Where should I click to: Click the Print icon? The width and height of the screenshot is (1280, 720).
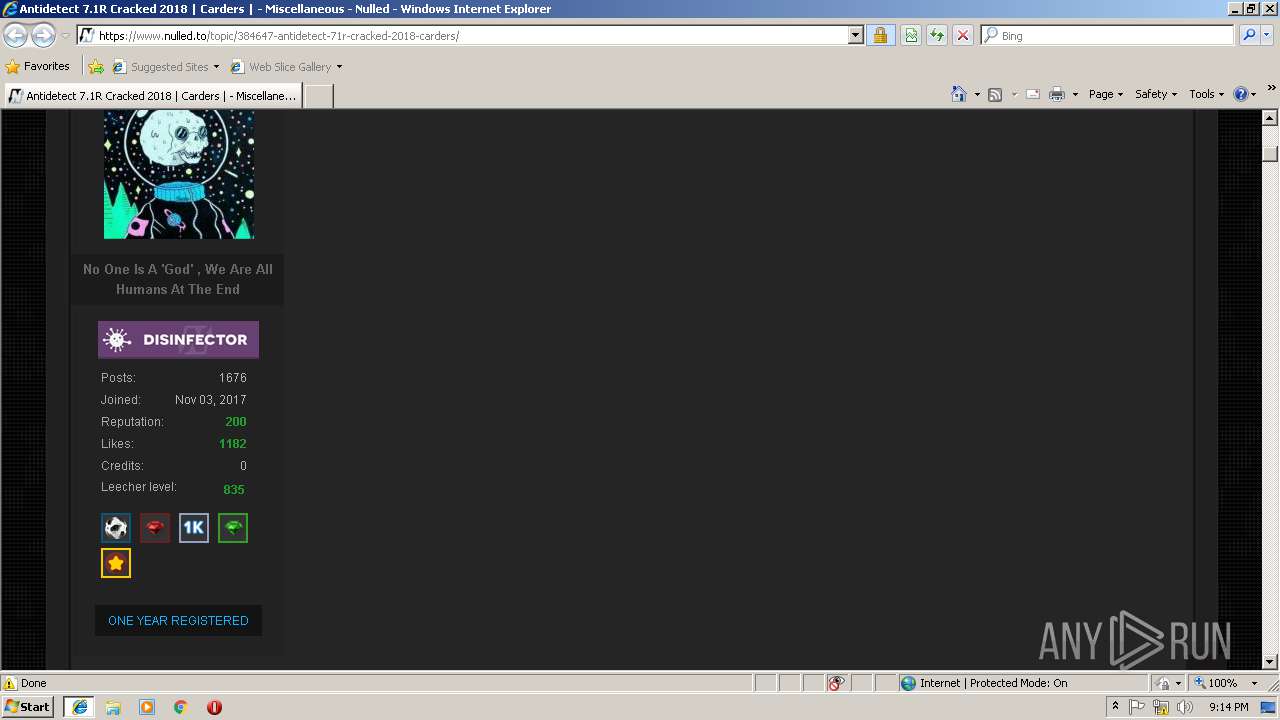(x=1057, y=94)
